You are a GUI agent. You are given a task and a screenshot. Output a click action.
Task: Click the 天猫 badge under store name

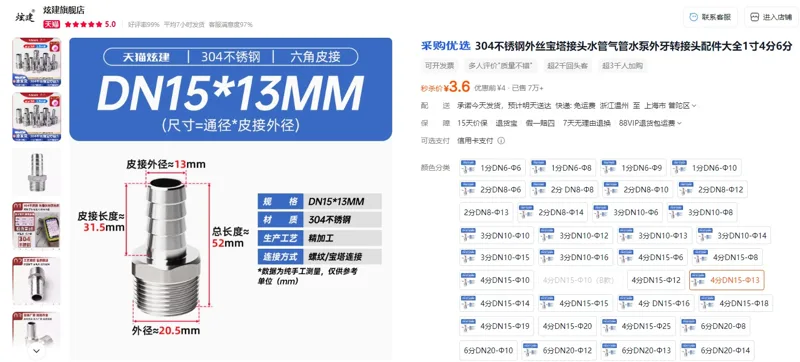click(52, 24)
